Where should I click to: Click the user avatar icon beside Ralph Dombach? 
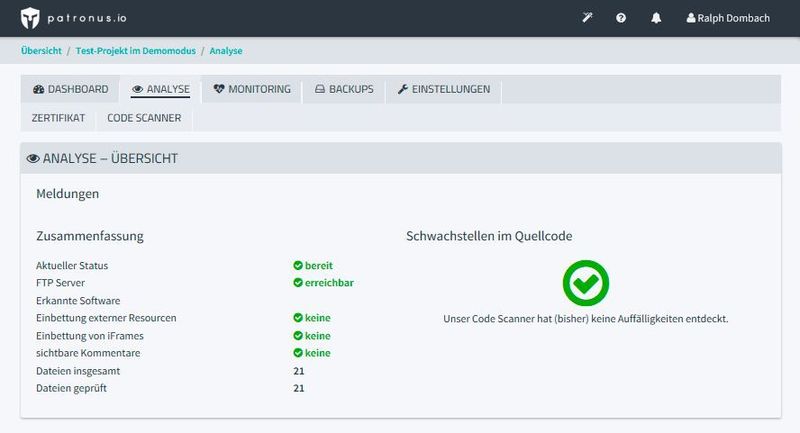[691, 18]
